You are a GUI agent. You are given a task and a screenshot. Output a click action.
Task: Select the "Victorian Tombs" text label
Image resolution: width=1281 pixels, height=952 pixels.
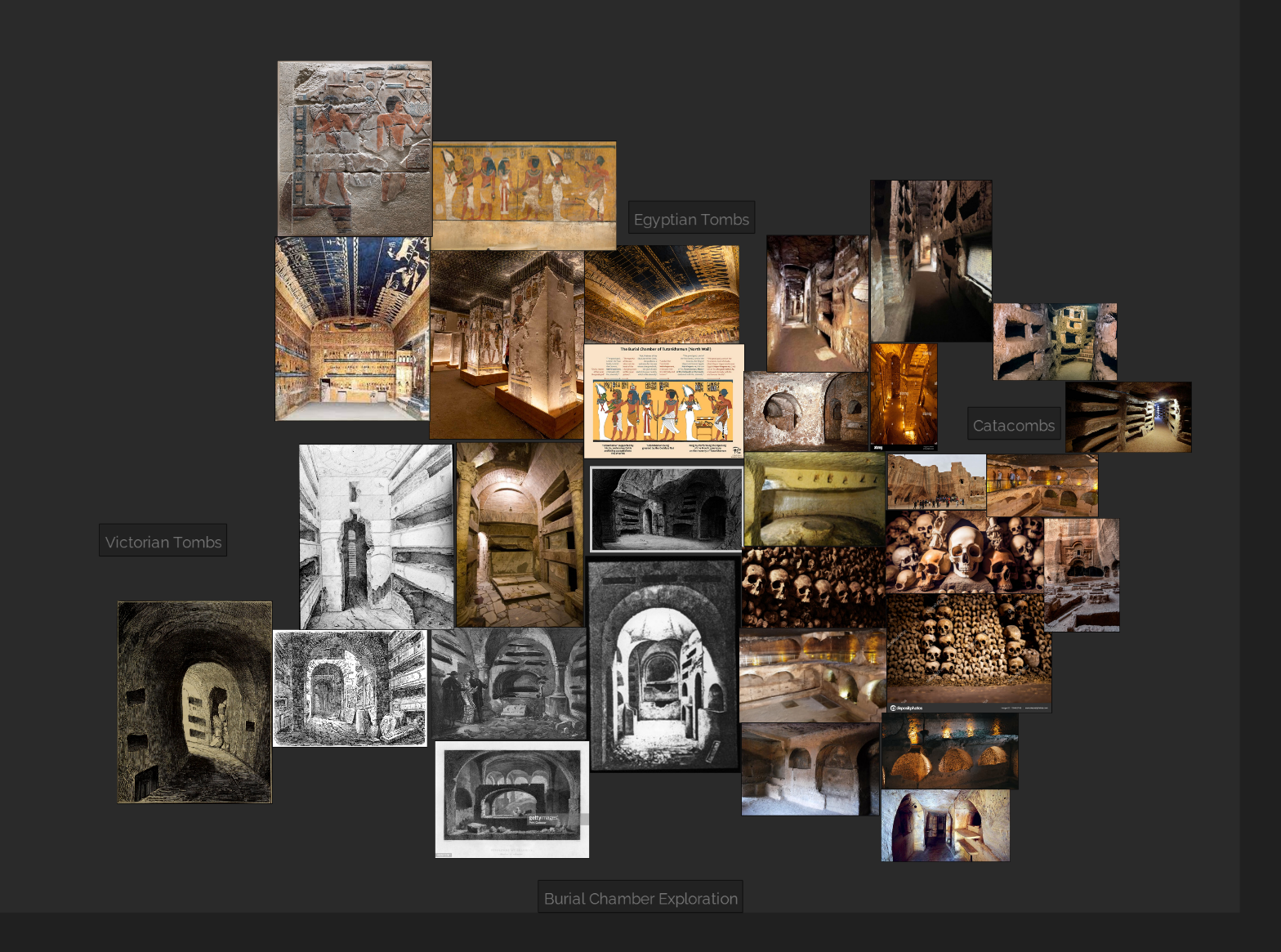tap(163, 542)
